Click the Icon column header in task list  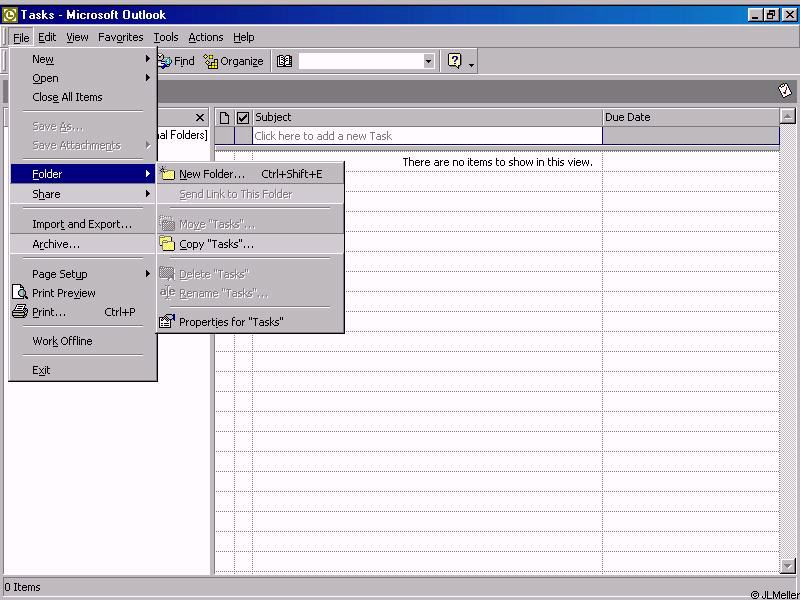[x=224, y=117]
